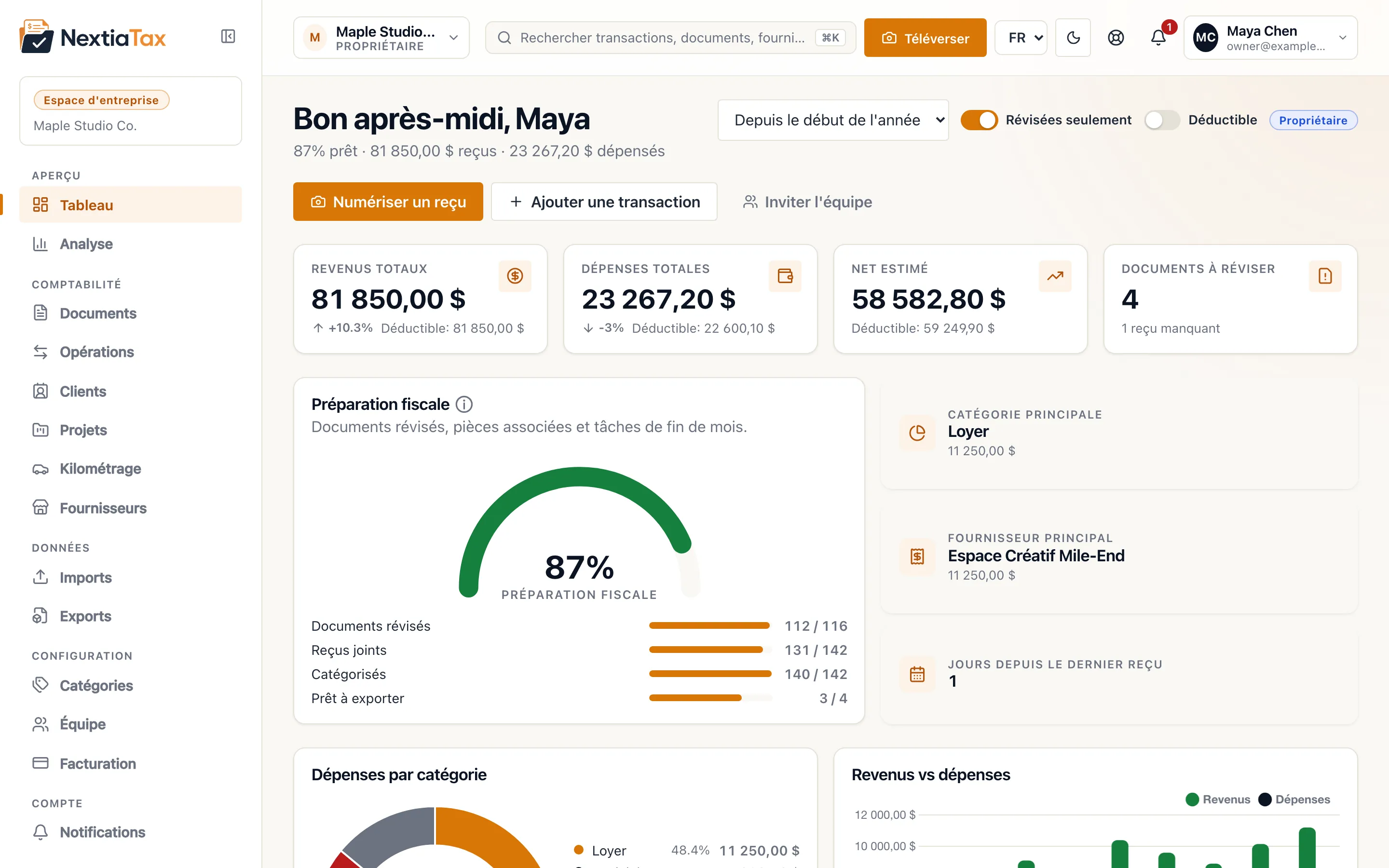This screenshot has height=868, width=1389.
Task: Click the NextiaTax logo
Action: [x=93, y=37]
